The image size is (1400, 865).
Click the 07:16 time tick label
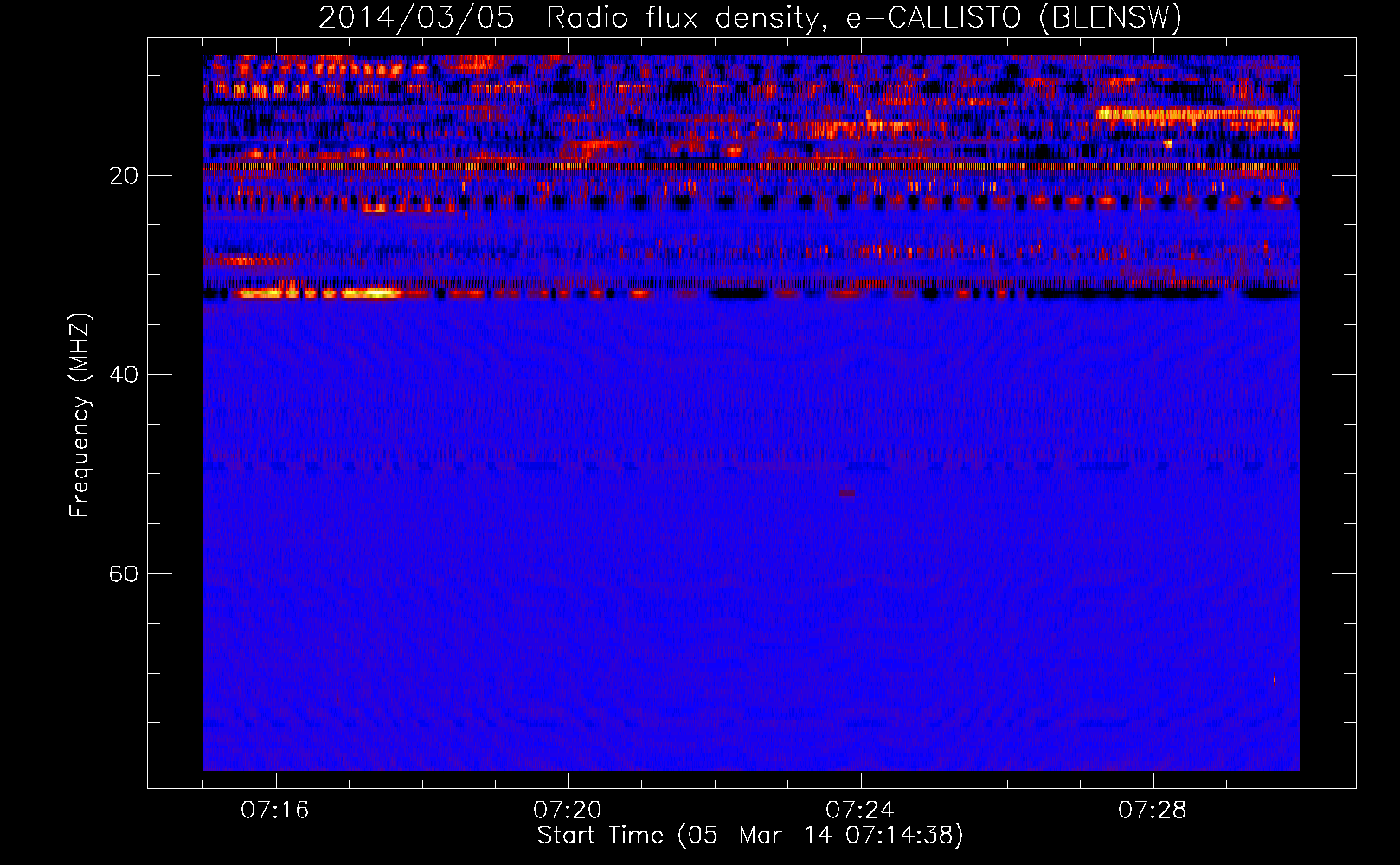click(x=275, y=811)
